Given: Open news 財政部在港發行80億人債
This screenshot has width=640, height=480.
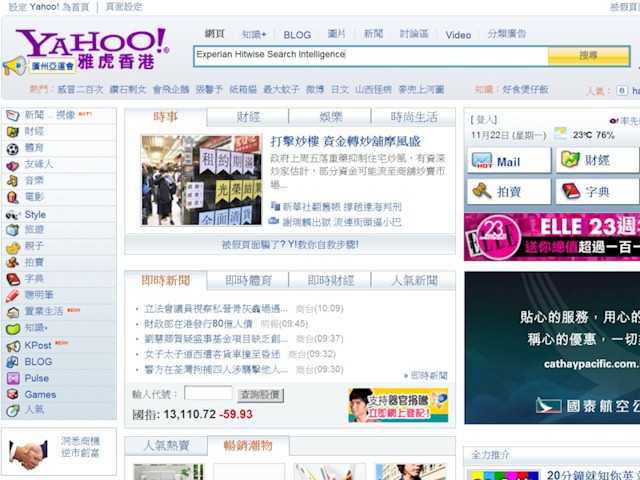Looking at the screenshot, I should pyautogui.click(x=198, y=324).
